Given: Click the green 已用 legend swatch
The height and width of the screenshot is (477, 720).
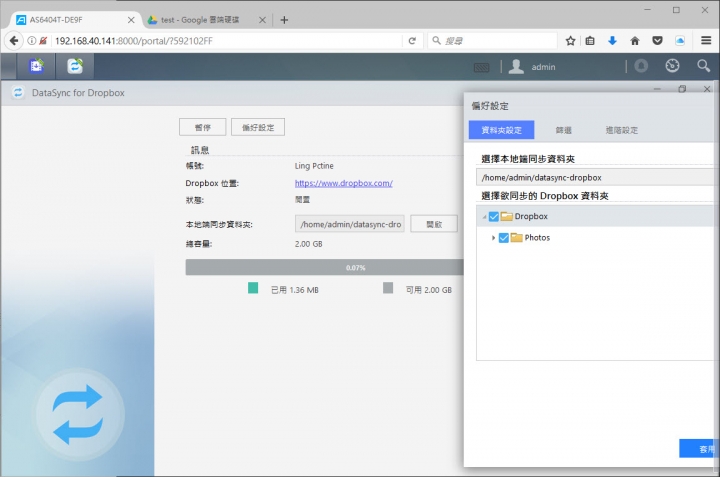Looking at the screenshot, I should point(253,288).
